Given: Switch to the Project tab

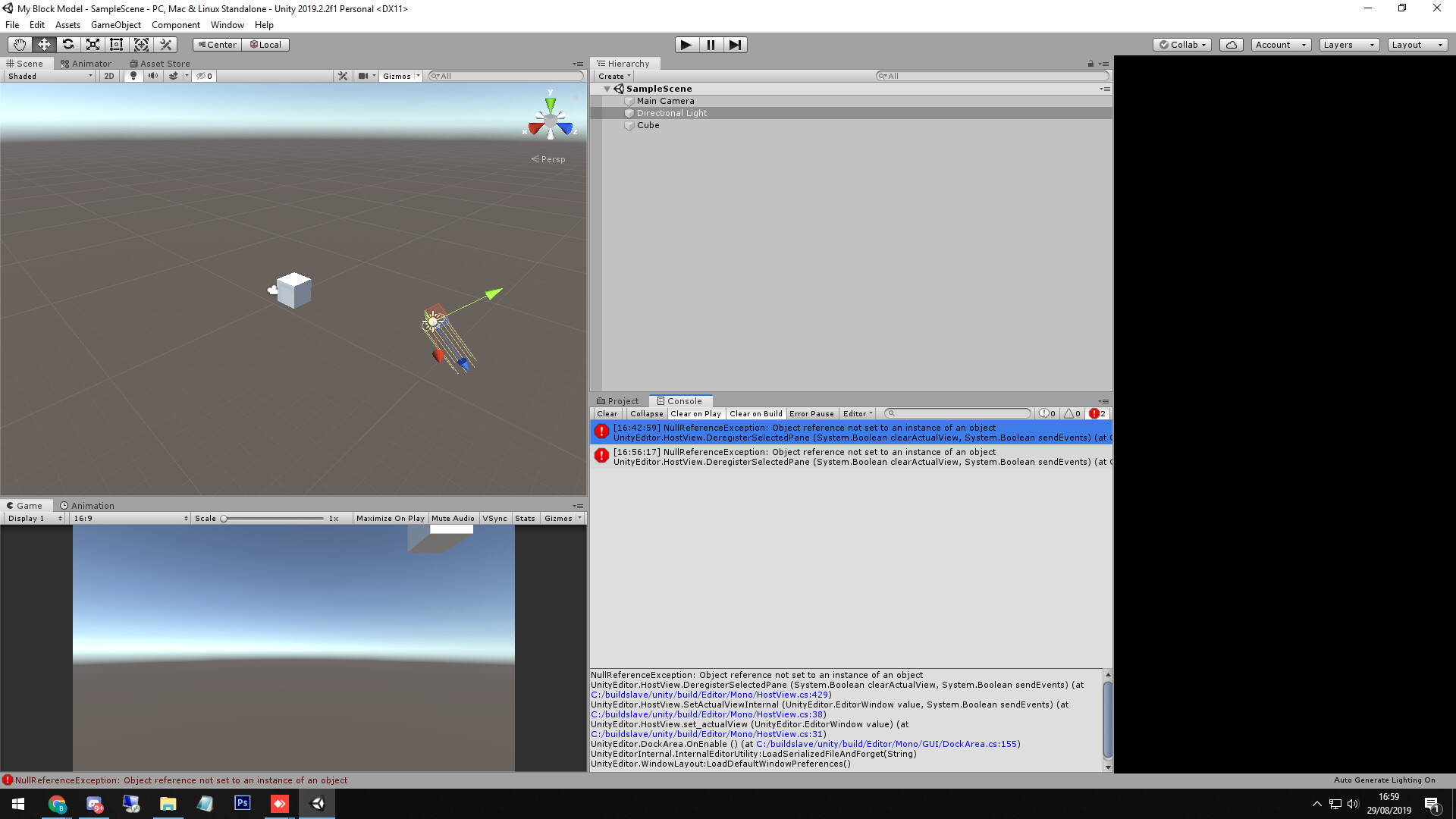Looking at the screenshot, I should tap(618, 400).
